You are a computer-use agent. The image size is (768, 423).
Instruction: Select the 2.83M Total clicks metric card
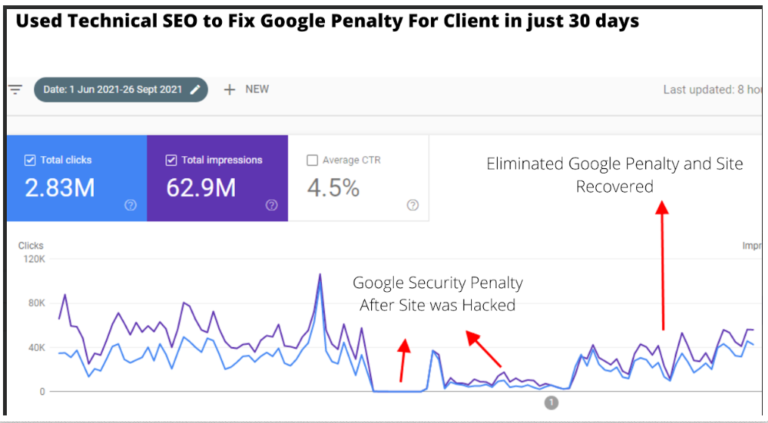(76, 188)
